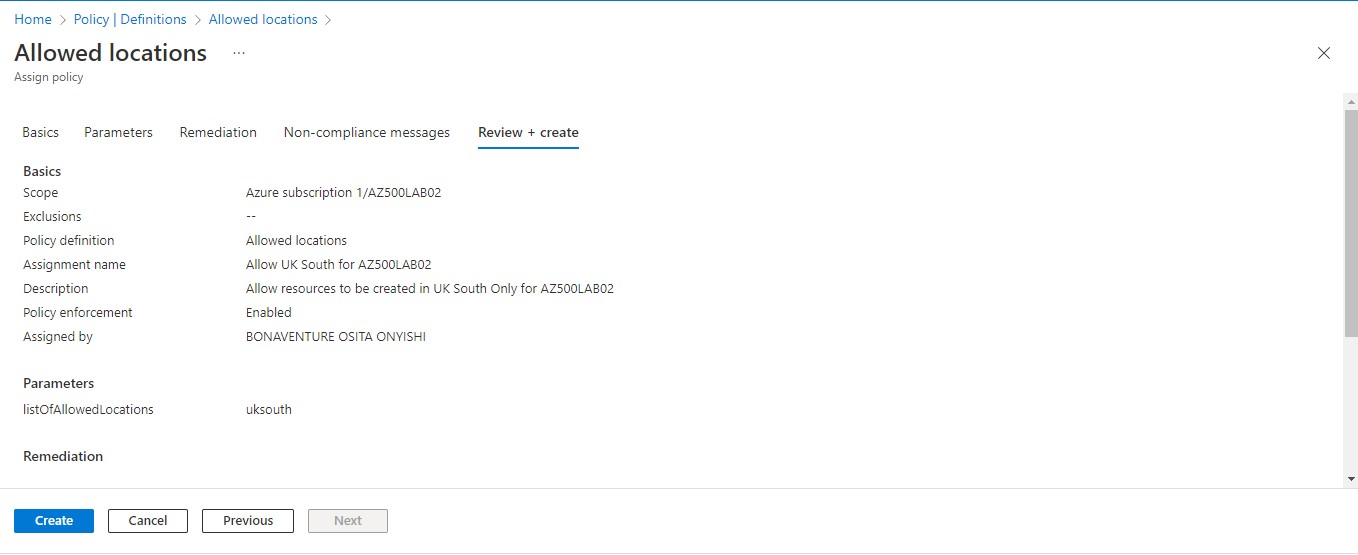Click the Remediation section heading
This screenshot has height=555, width=1358.
(x=63, y=457)
